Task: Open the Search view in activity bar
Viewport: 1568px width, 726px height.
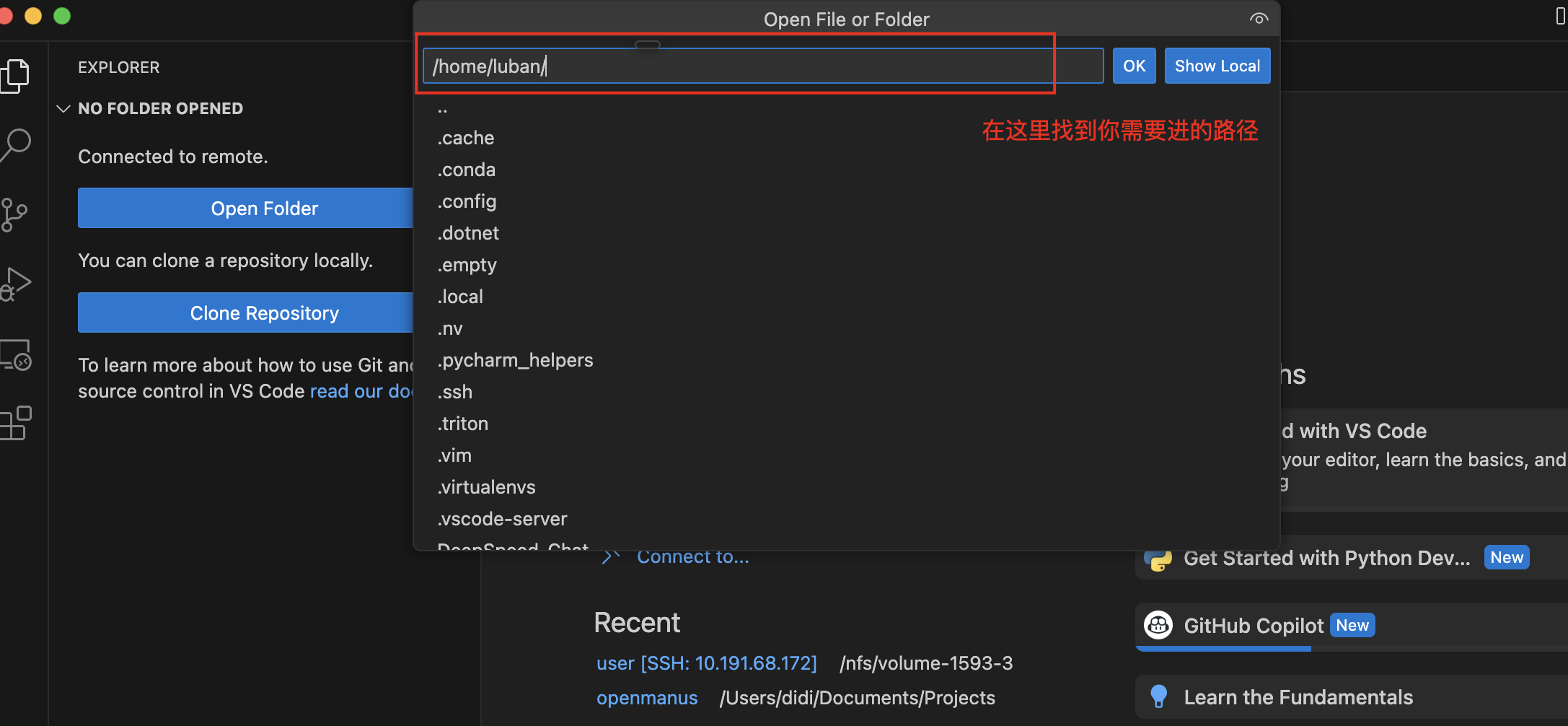Action: 15,145
